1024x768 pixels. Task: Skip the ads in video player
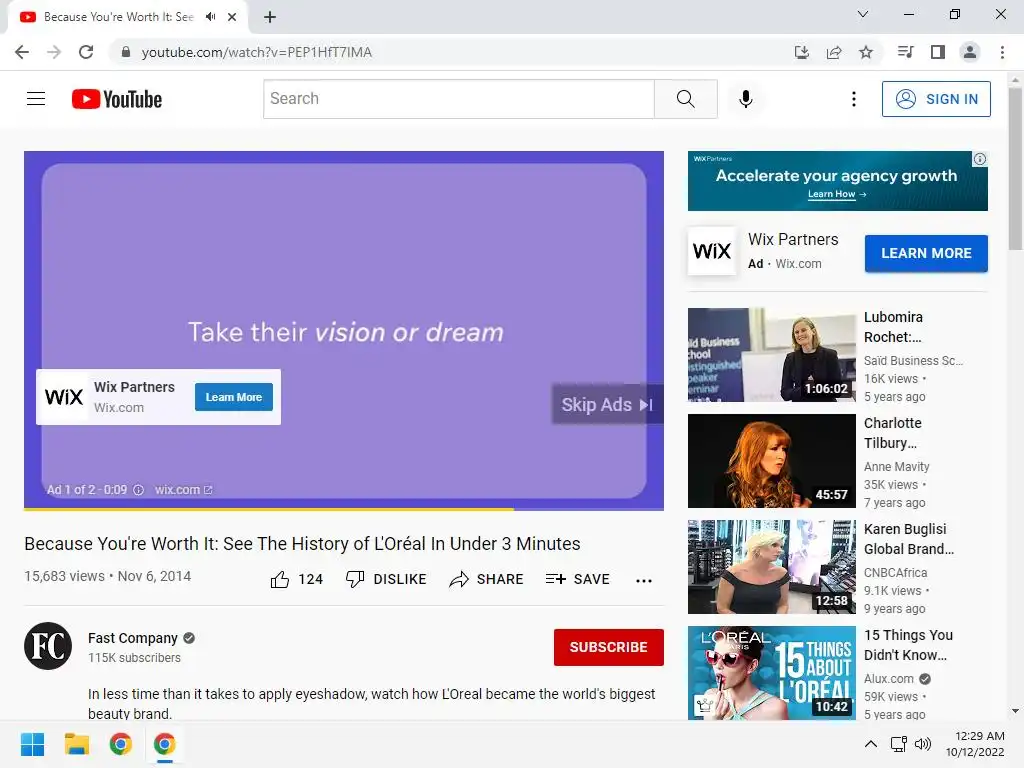coord(607,405)
